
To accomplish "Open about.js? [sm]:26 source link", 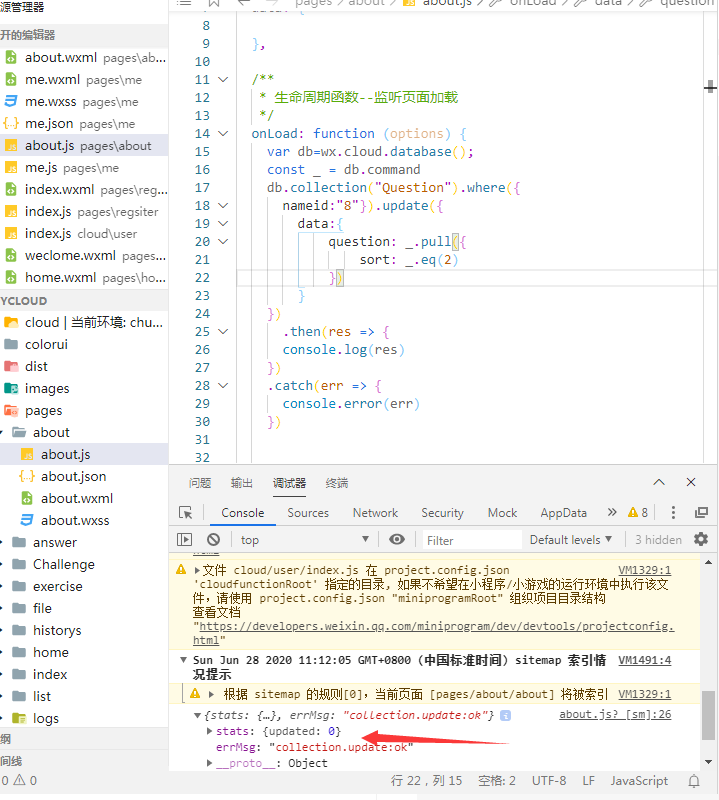I will 615,714.
